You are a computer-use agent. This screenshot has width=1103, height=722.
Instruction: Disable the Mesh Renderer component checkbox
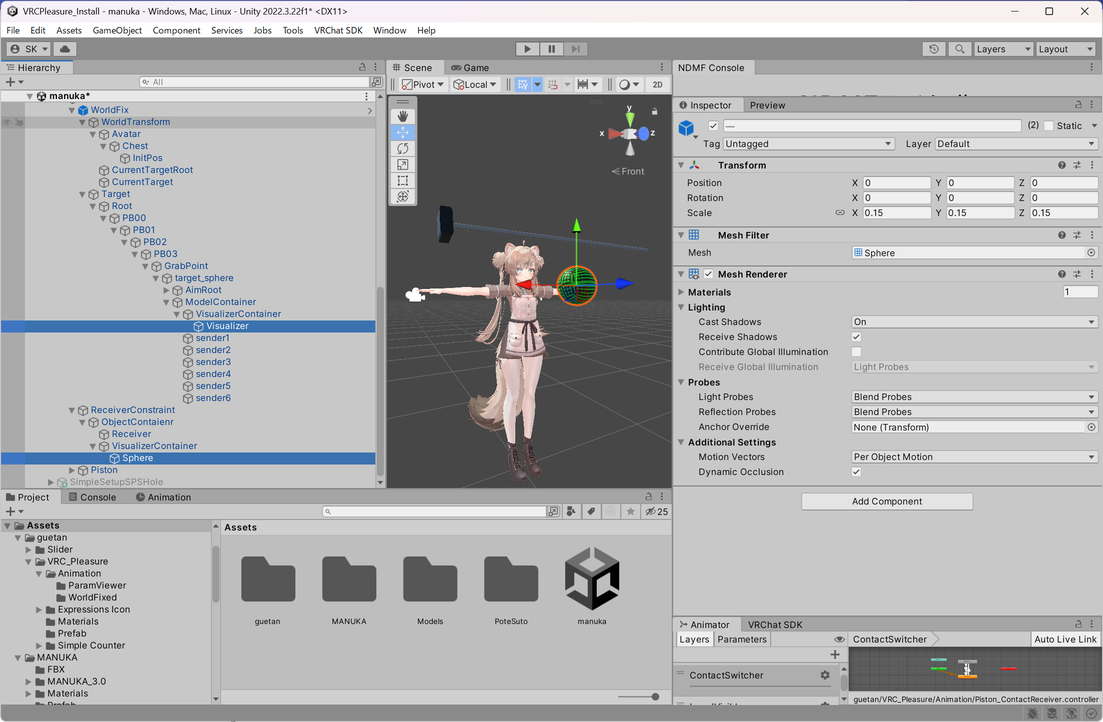tap(708, 274)
